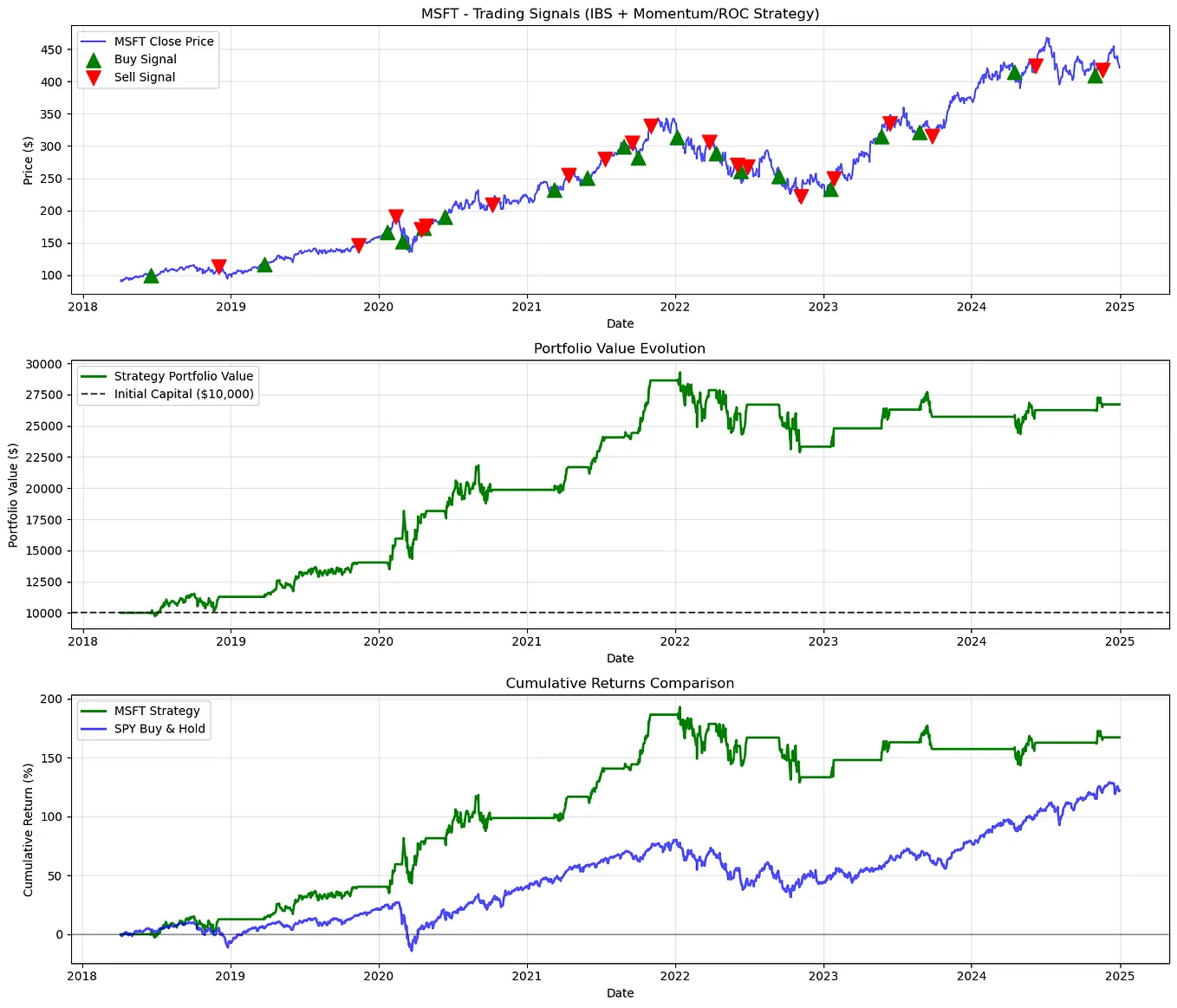Click the blue MSFT Close Price line sample

(92, 41)
